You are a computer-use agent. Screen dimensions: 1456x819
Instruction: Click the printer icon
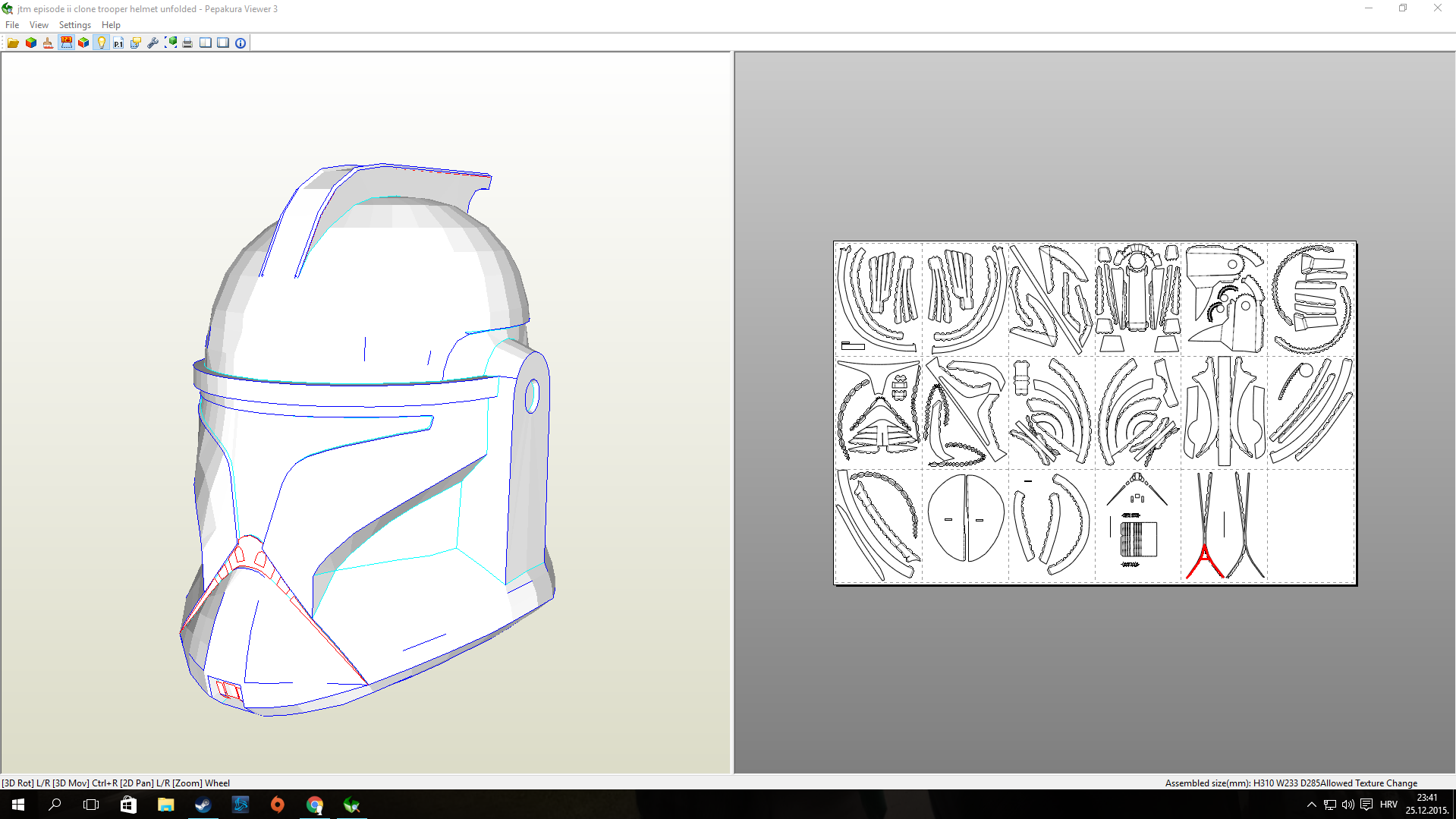[x=187, y=43]
